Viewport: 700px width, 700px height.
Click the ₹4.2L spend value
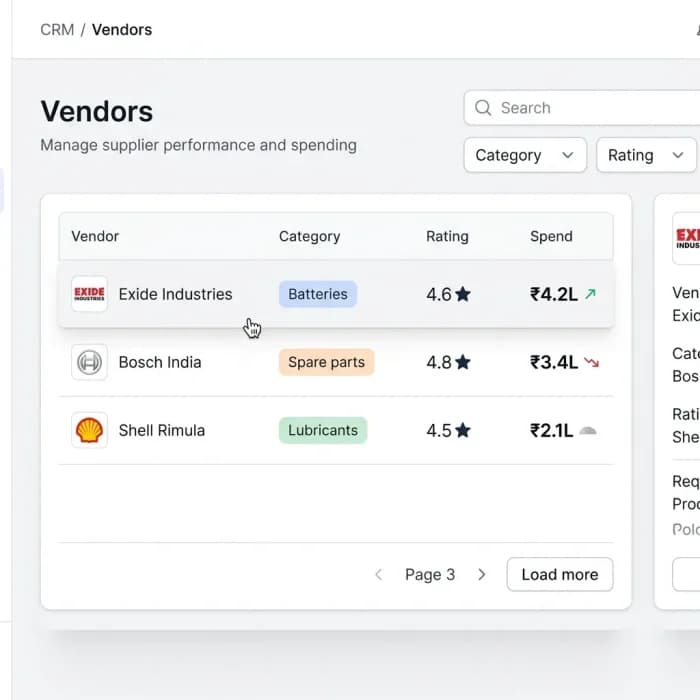[554, 294]
